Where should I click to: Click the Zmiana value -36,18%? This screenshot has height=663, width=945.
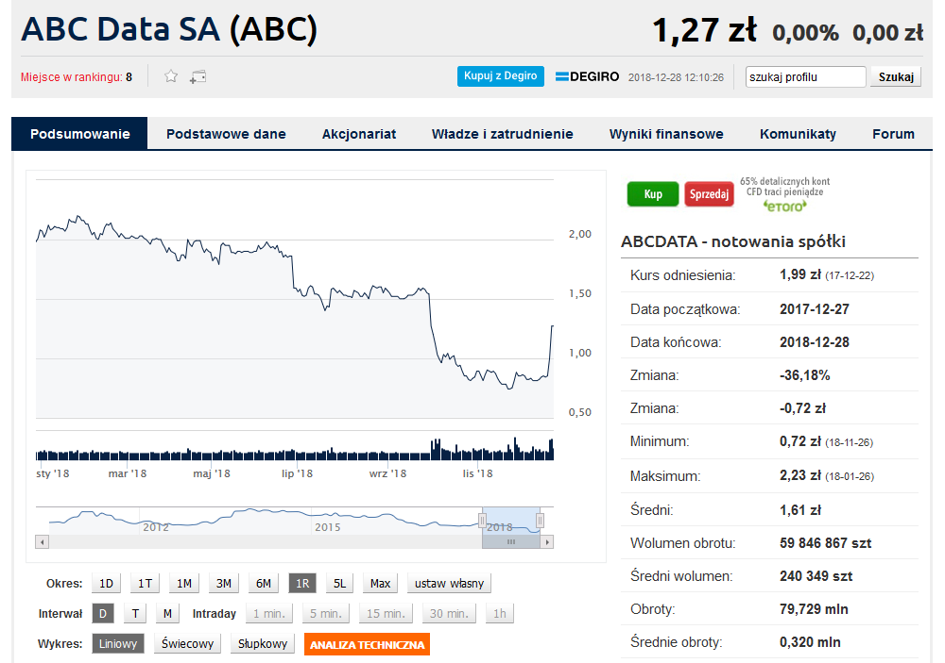click(x=805, y=375)
